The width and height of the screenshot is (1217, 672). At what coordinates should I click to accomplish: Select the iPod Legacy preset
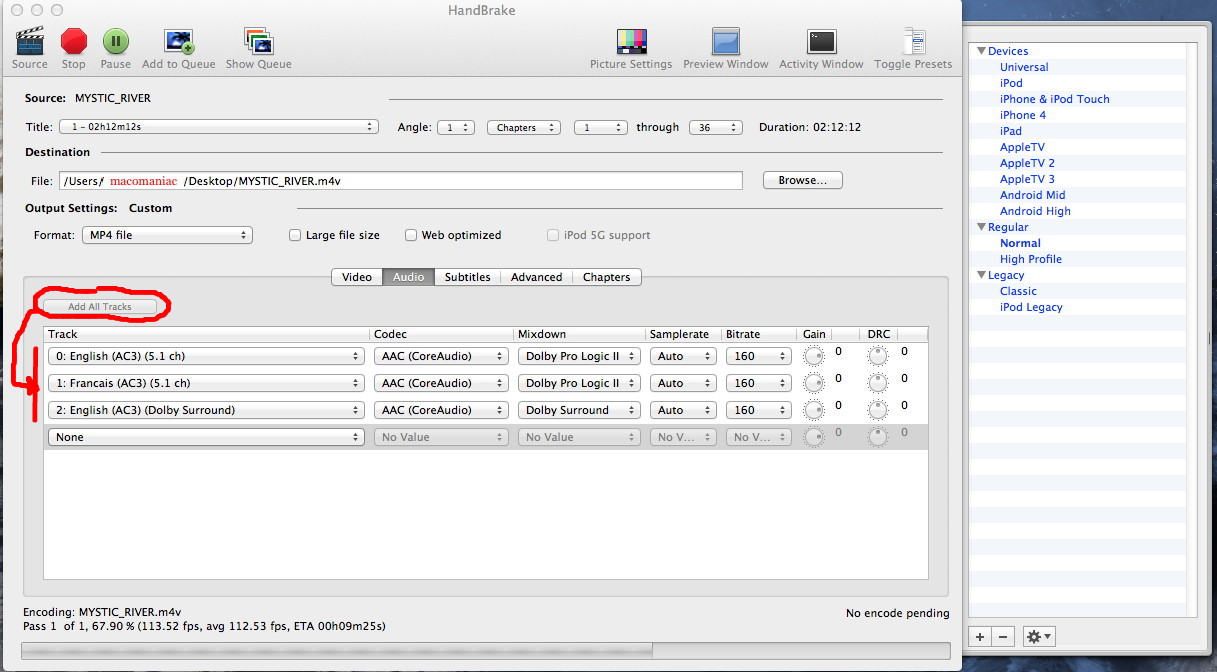(1031, 307)
